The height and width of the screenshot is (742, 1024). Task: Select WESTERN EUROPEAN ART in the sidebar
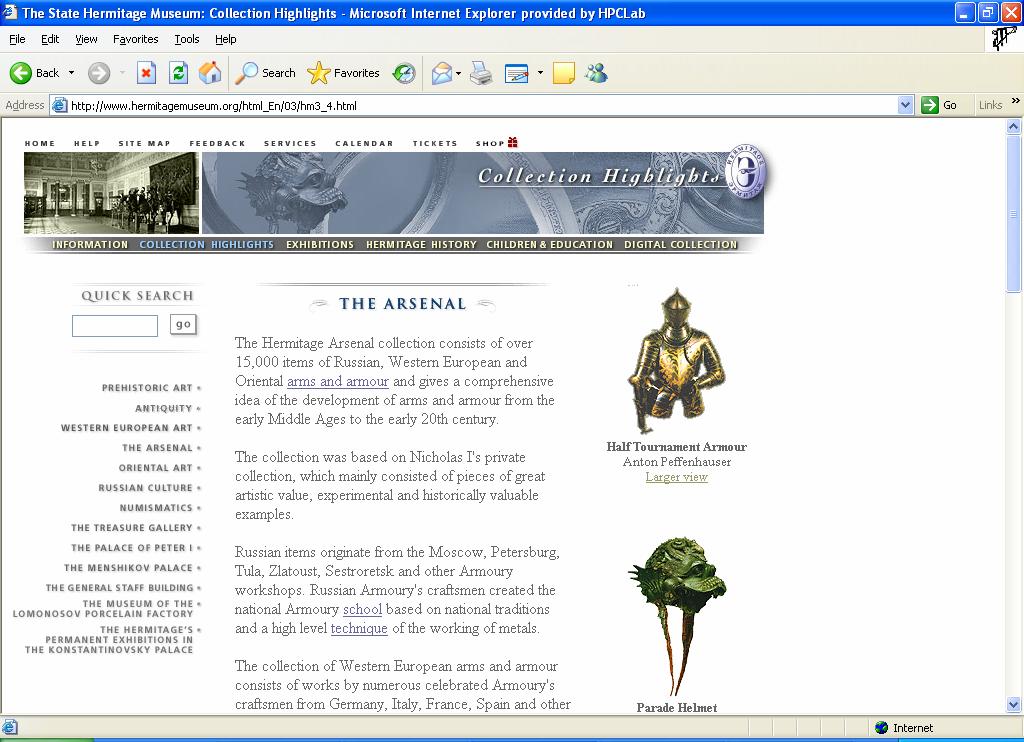point(127,428)
